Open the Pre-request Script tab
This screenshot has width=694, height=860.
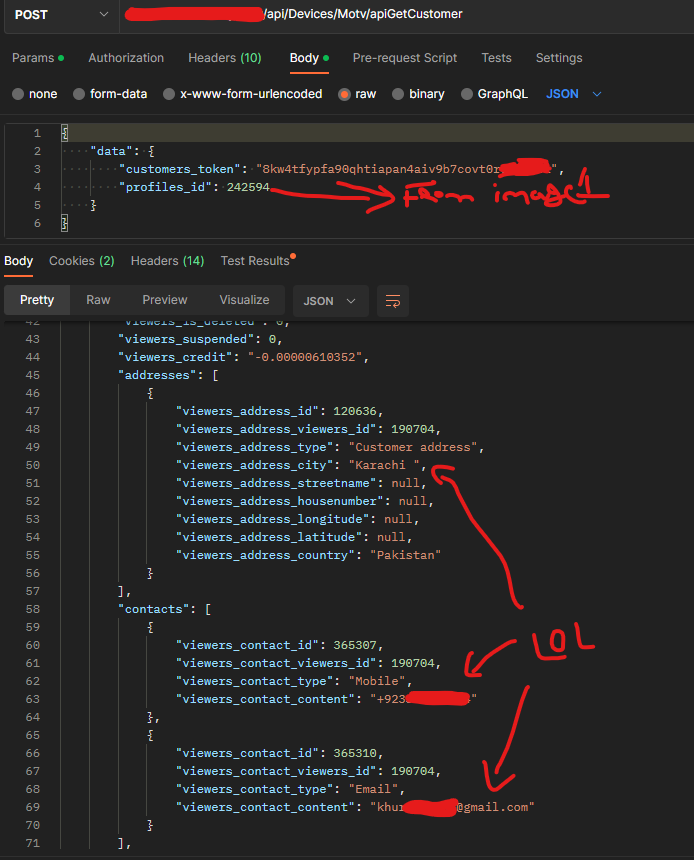point(405,58)
